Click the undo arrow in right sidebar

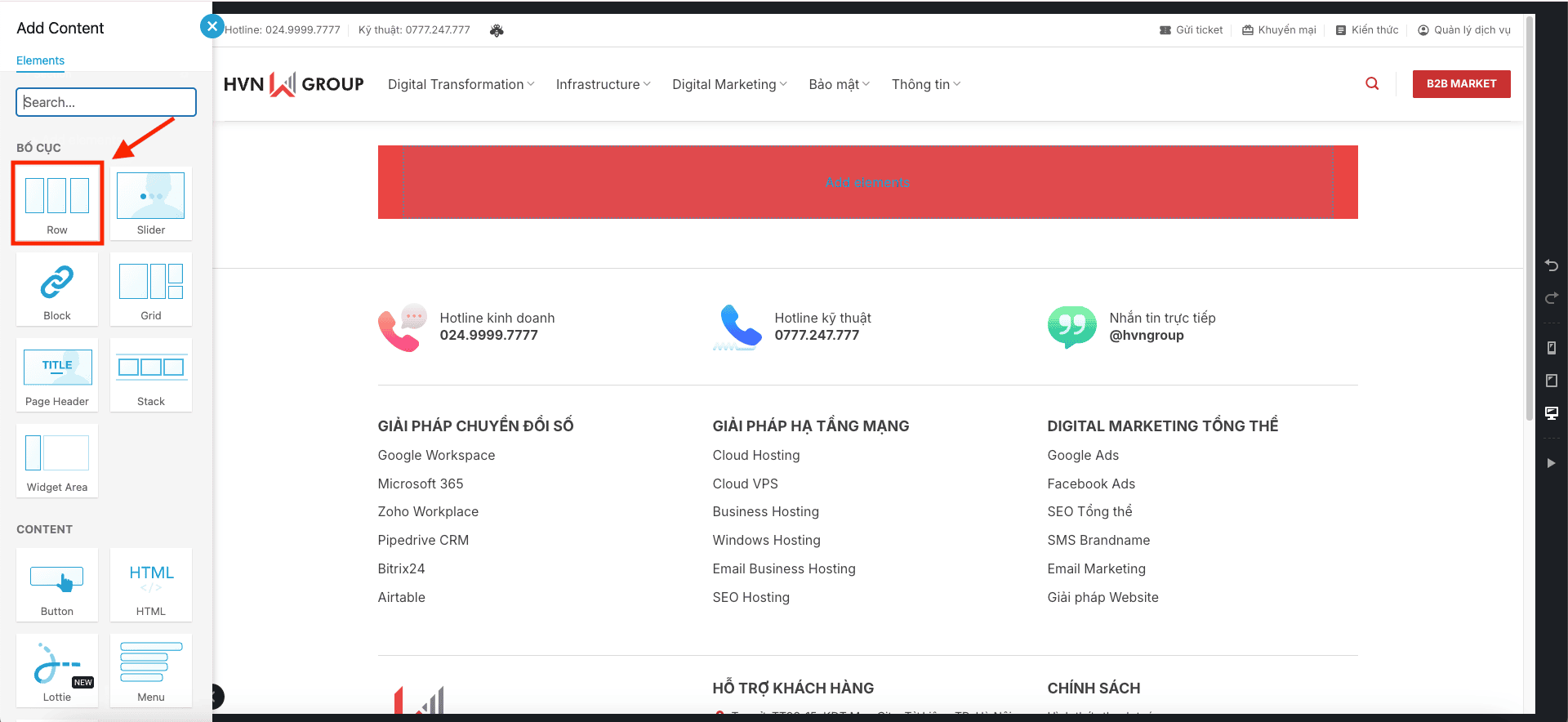1552,265
